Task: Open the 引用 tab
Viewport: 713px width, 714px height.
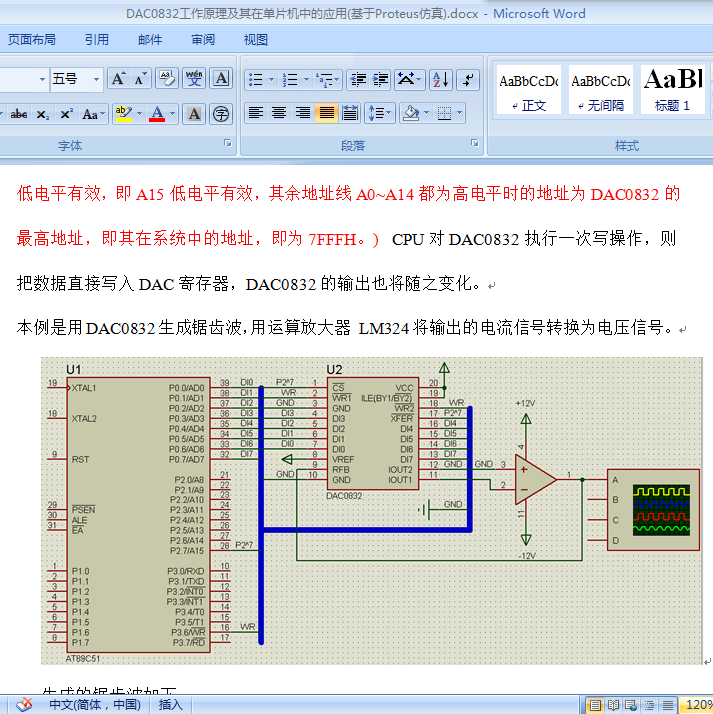Action: 97,40
